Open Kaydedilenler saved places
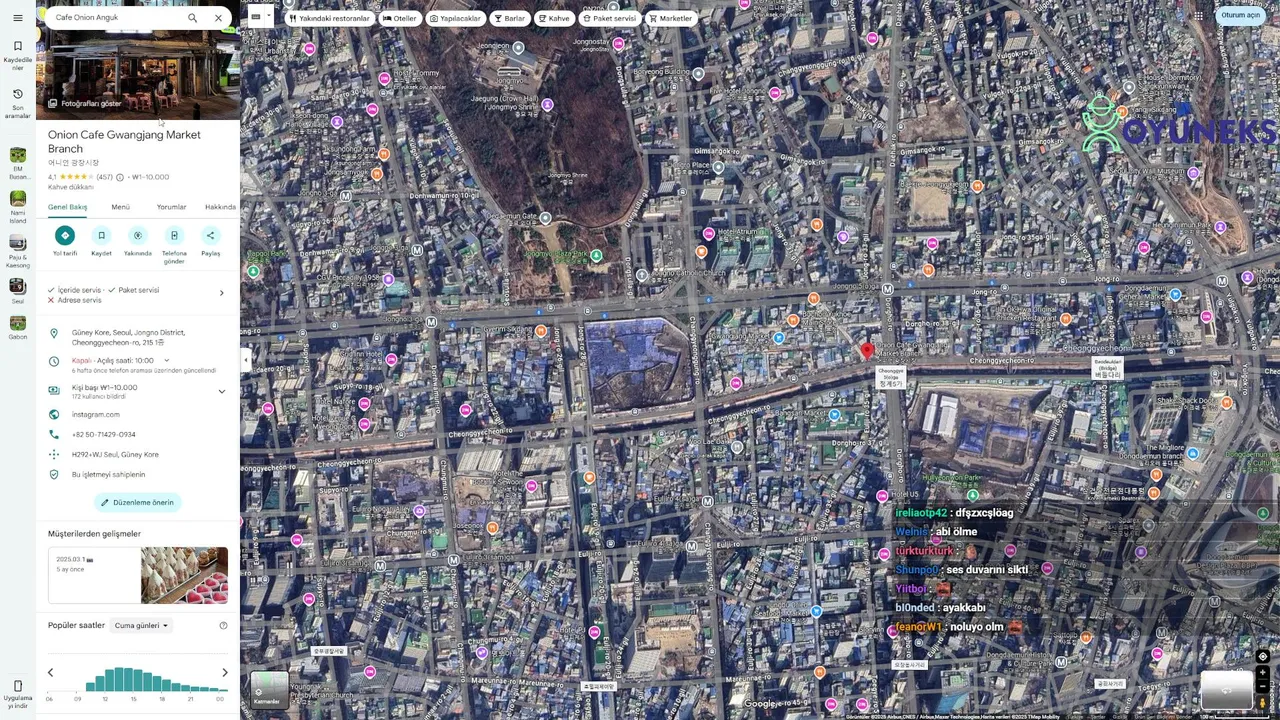The height and width of the screenshot is (720, 1280). [17, 55]
